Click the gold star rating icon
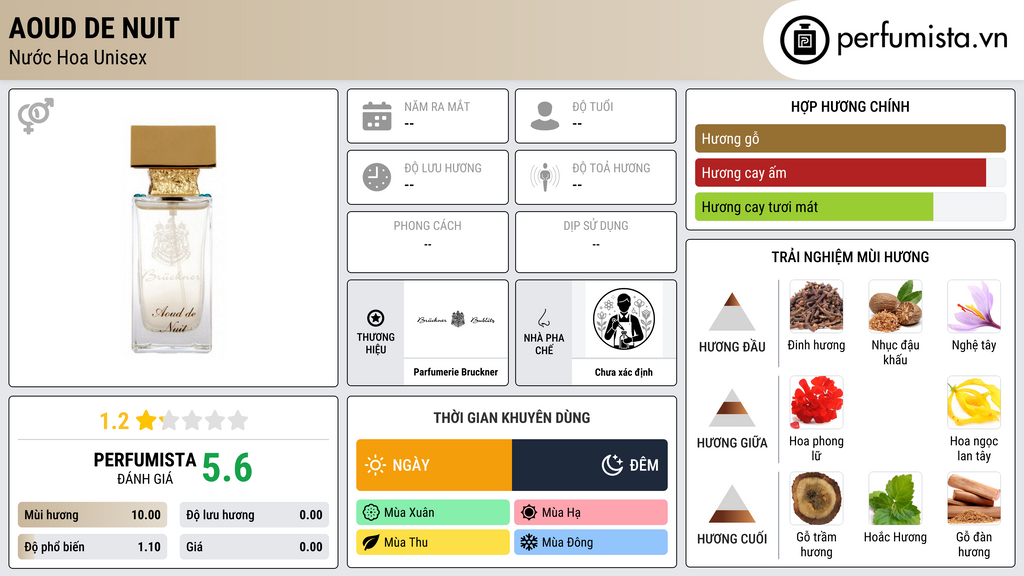Viewport: 1024px width, 576px height. (x=146, y=420)
